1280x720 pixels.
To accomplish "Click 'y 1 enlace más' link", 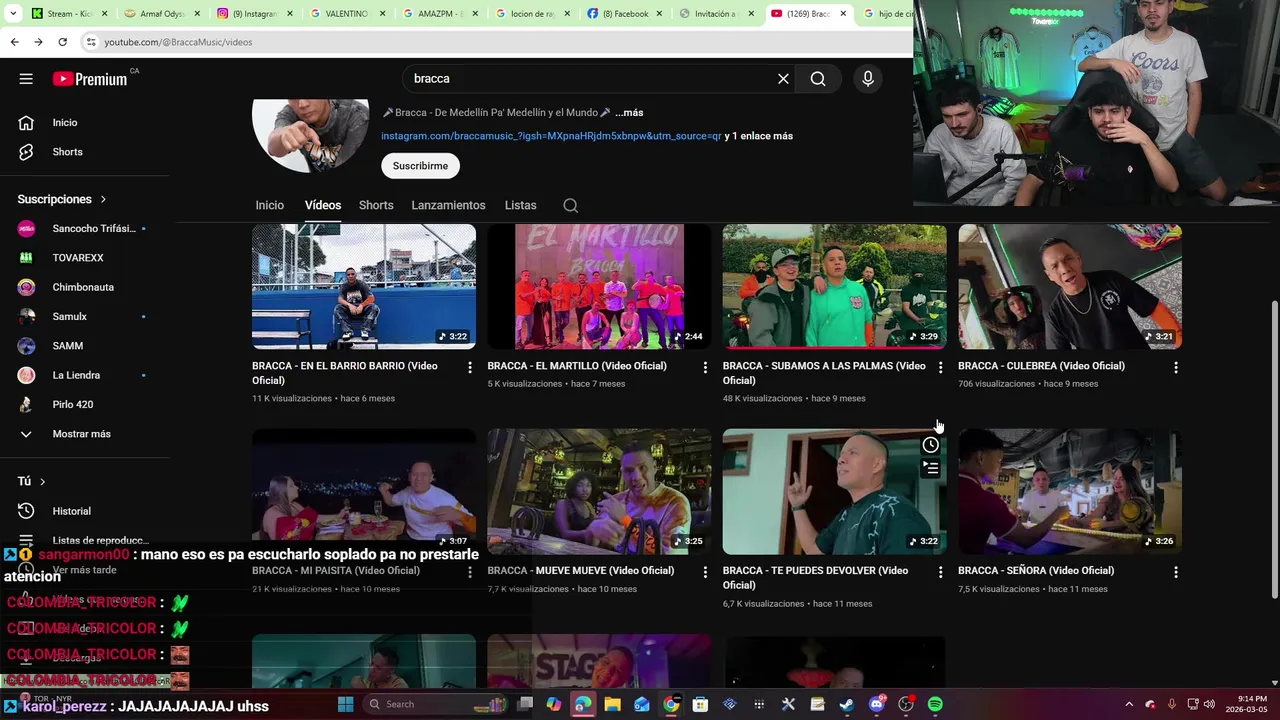I will (759, 136).
